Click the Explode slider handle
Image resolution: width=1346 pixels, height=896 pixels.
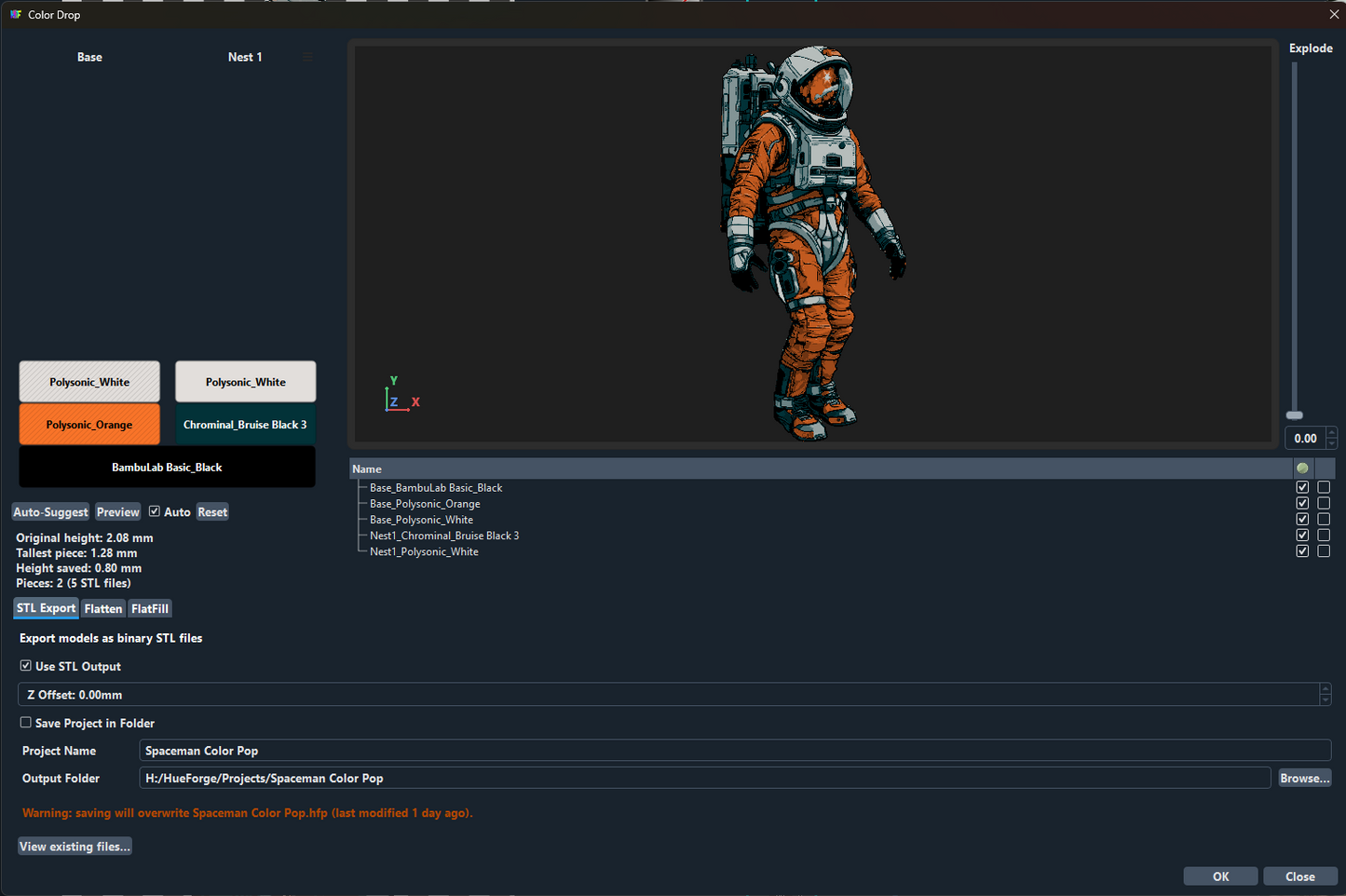[1295, 415]
